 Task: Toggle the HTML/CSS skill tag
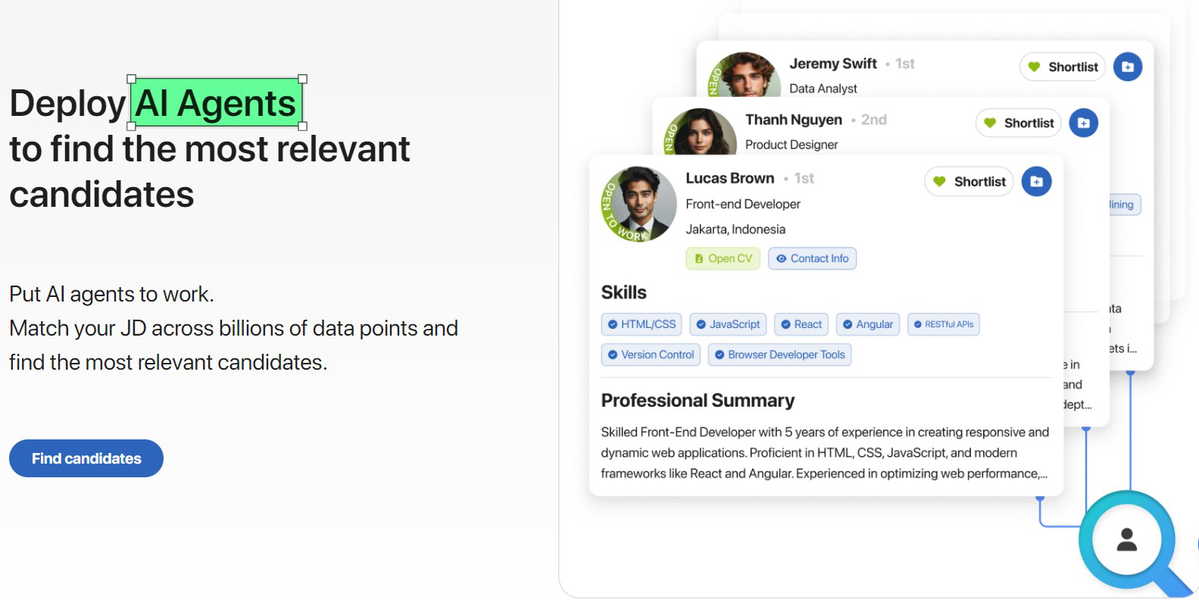[642, 324]
